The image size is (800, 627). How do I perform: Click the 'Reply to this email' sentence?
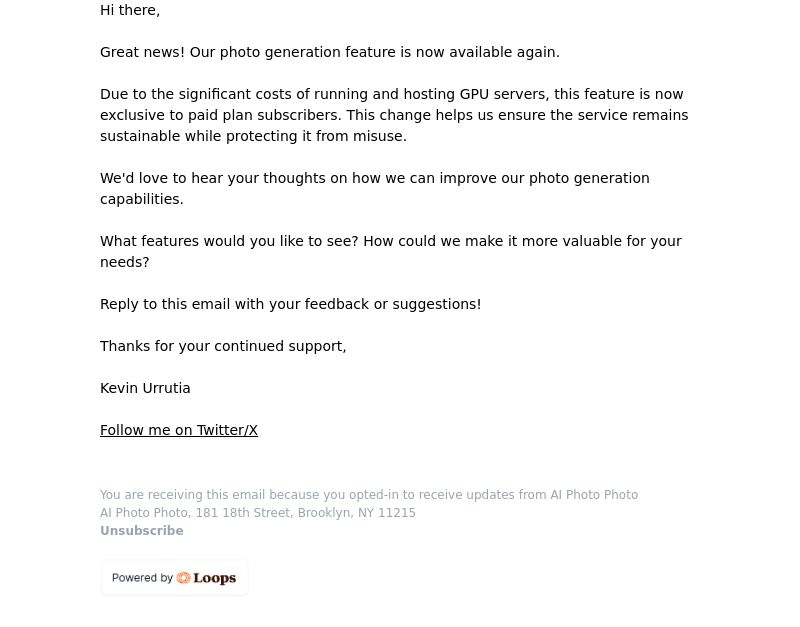290,304
